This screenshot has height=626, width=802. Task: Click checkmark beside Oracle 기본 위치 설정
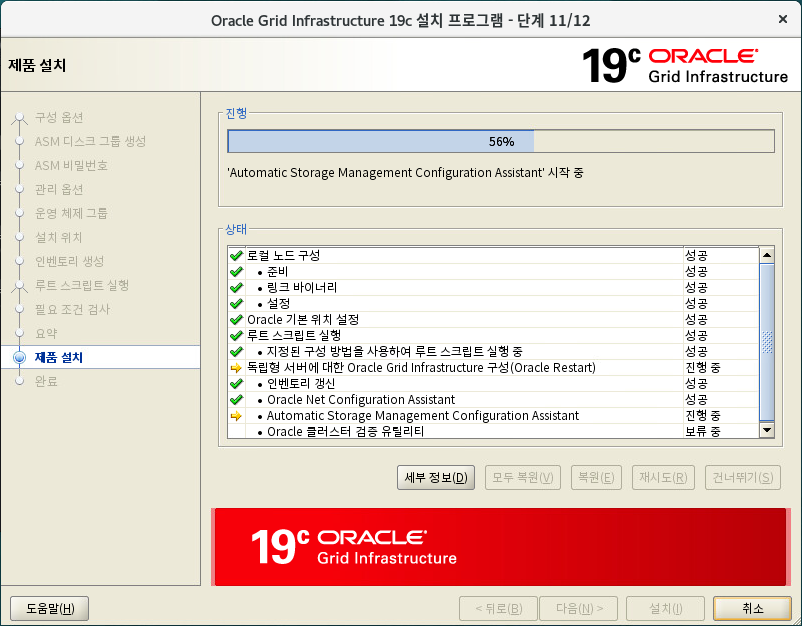[x=236, y=320]
